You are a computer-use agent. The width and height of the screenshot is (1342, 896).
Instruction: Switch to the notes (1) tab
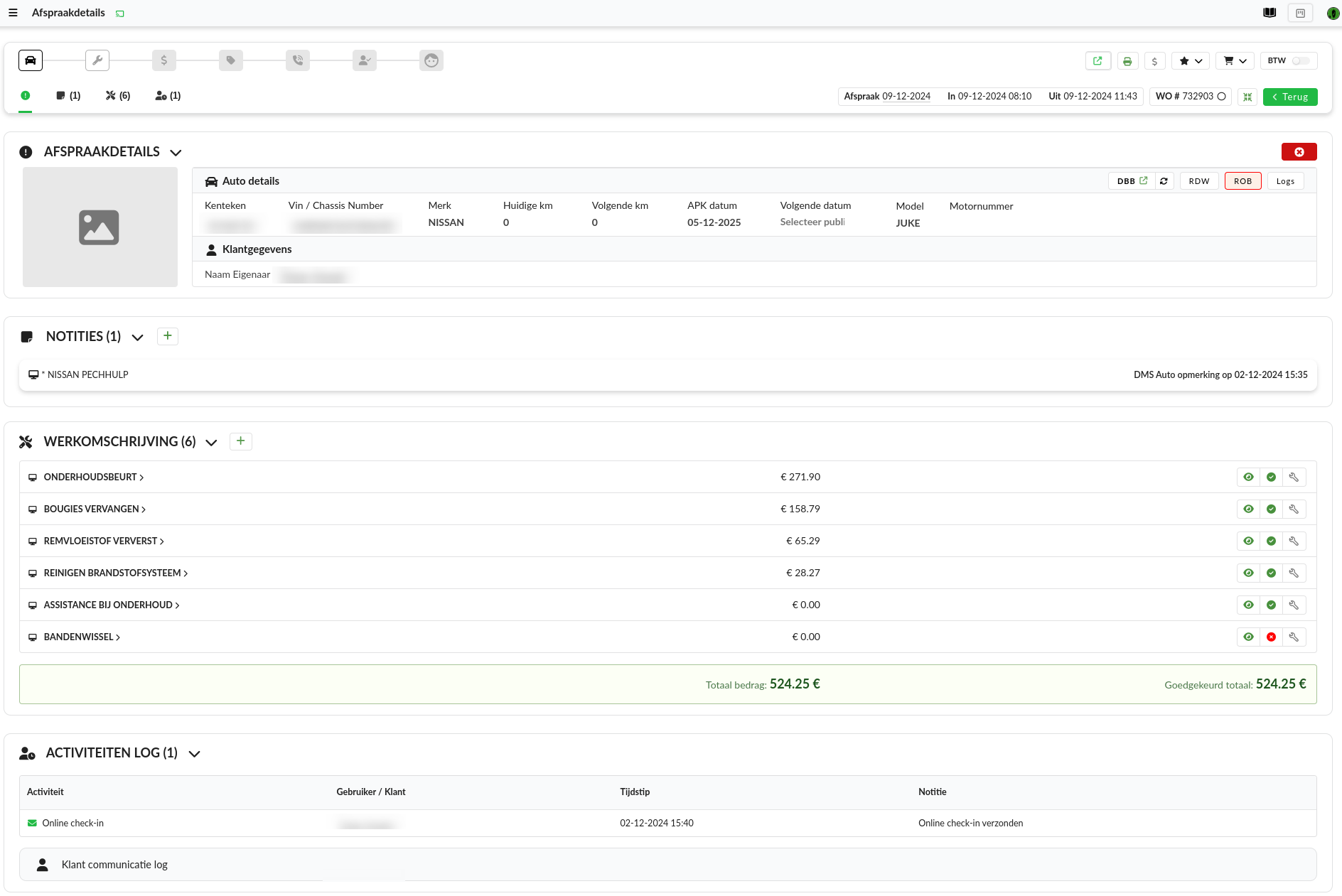(x=68, y=96)
